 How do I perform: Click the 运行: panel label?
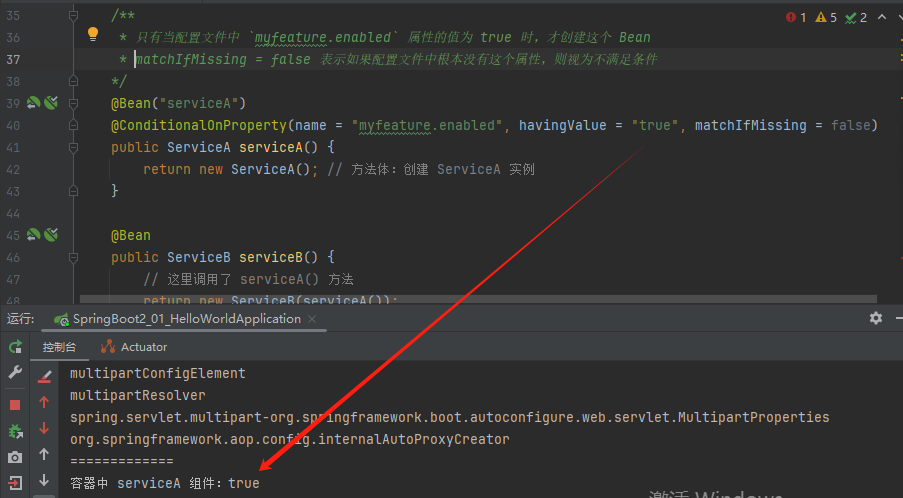click(x=20, y=318)
